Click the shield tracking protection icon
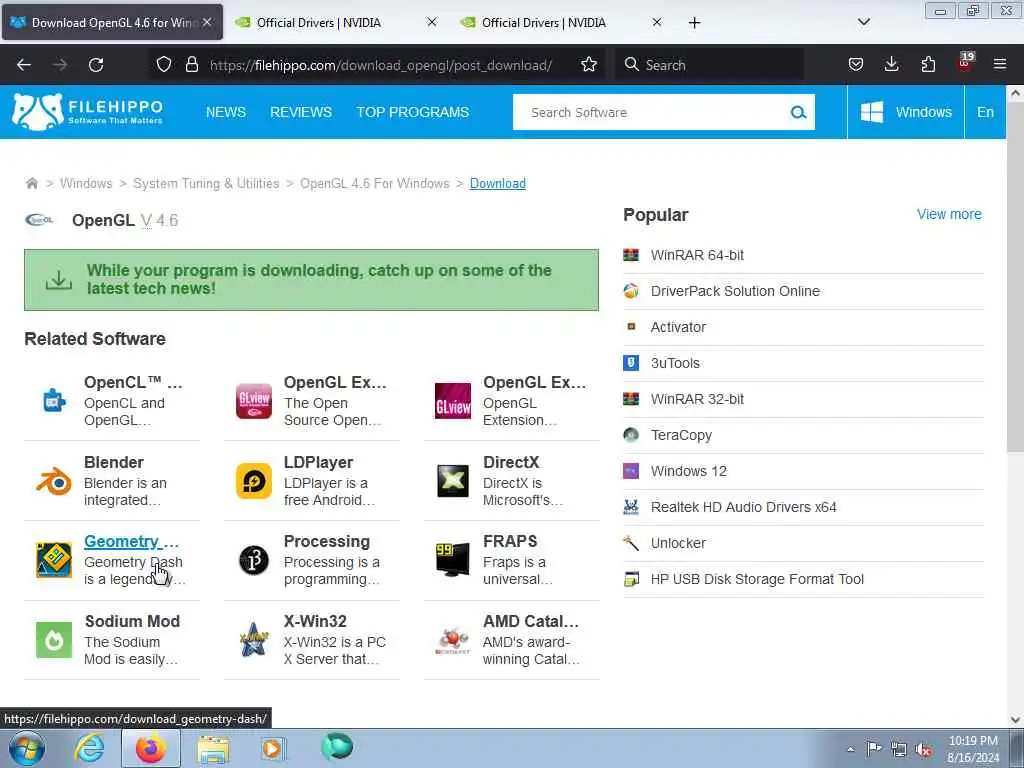This screenshot has height=768, width=1024. 164,65
